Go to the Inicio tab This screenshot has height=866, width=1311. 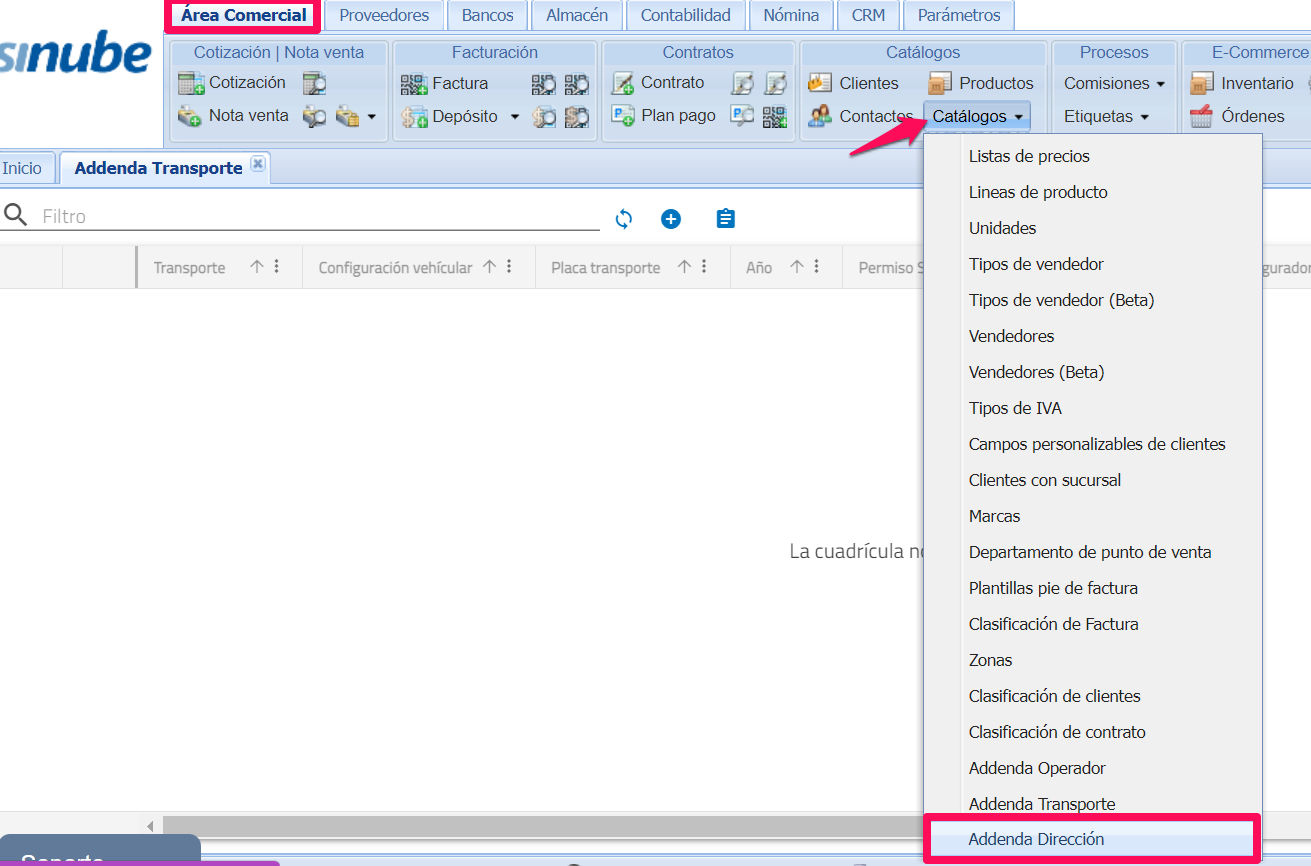tap(23, 168)
